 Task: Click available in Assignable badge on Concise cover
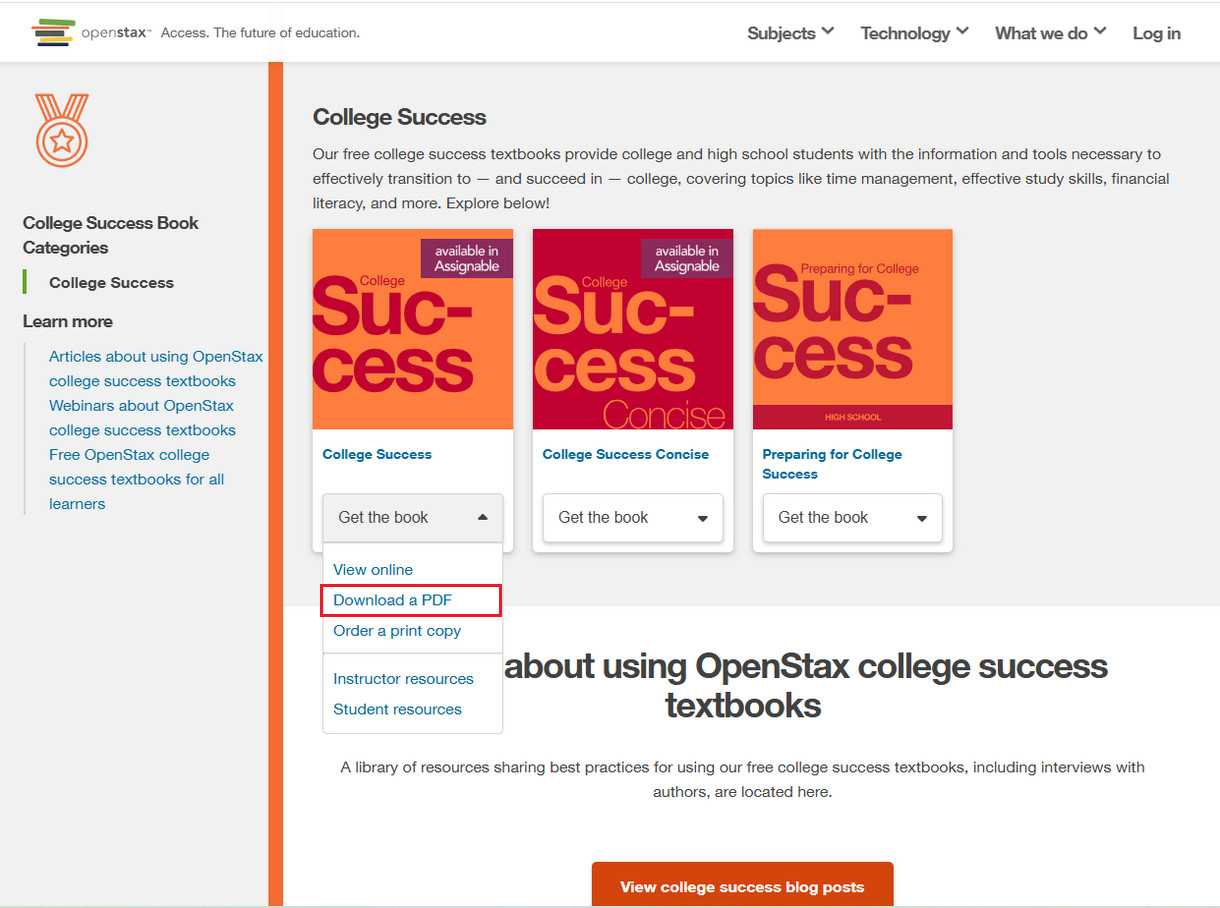tap(687, 258)
